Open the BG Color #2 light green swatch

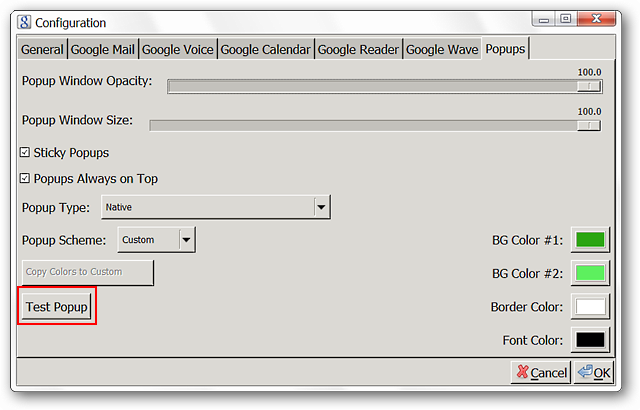tap(590, 273)
